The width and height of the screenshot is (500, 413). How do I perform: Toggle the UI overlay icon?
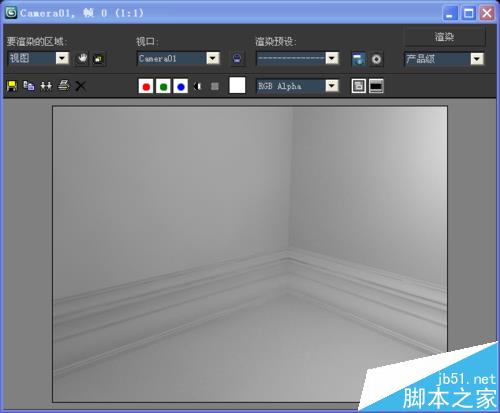click(x=359, y=86)
